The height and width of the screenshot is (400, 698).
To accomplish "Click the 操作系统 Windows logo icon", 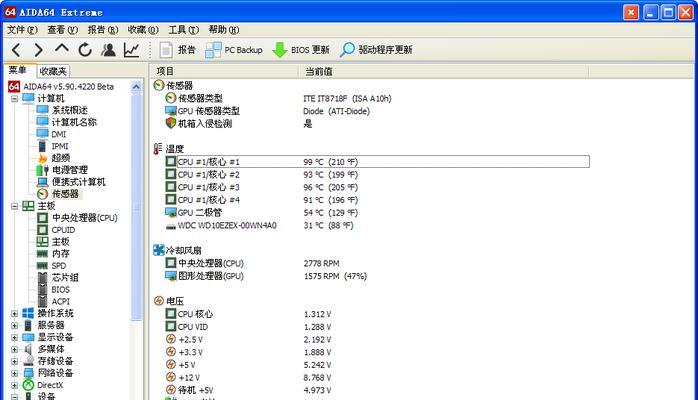I will click(28, 313).
